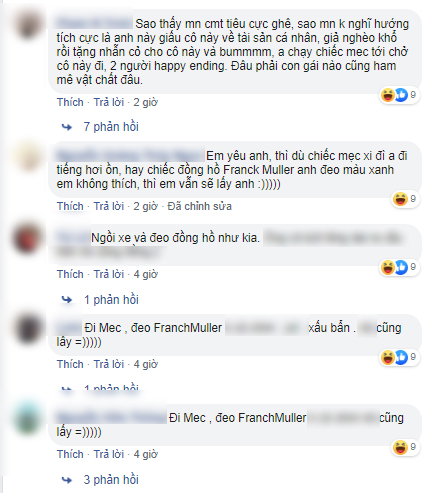Expand '3 phản hồi' replies
This screenshot has width=441, height=493.
click(111, 479)
